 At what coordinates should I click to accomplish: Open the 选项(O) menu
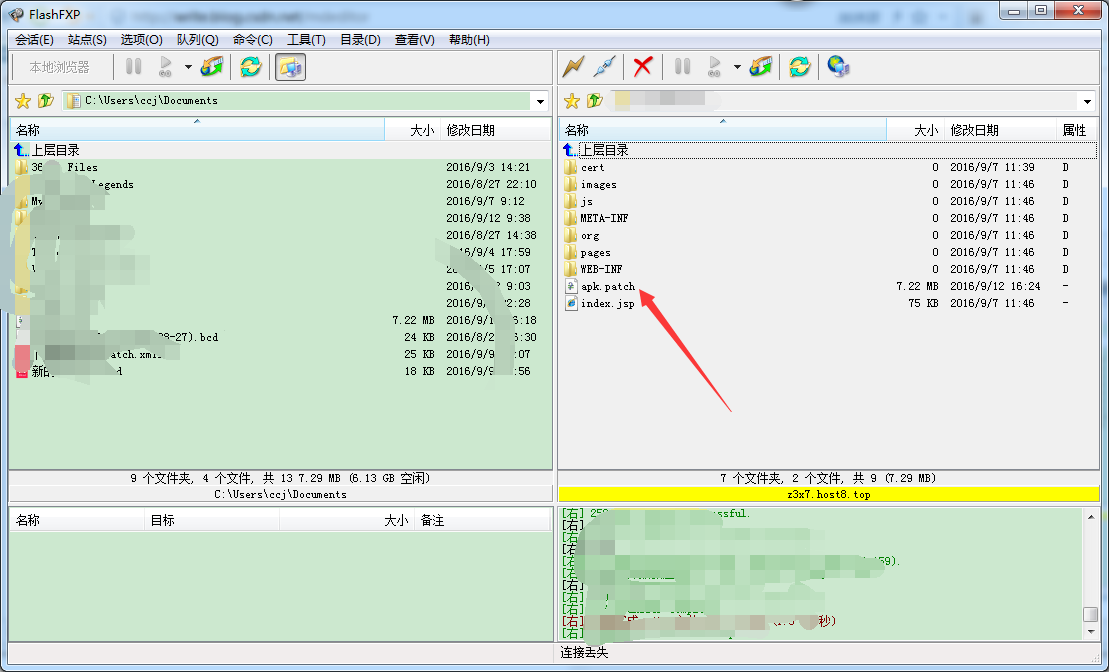(141, 40)
